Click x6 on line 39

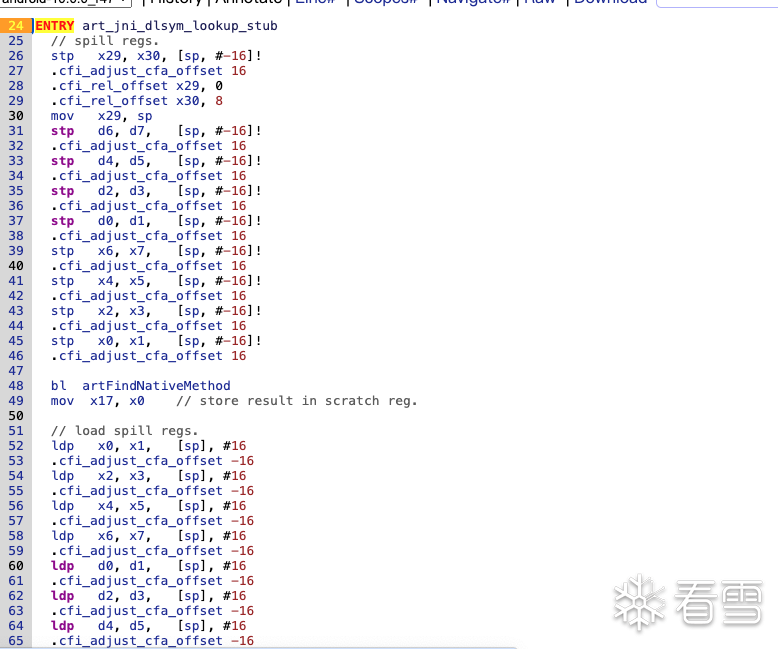(106, 251)
